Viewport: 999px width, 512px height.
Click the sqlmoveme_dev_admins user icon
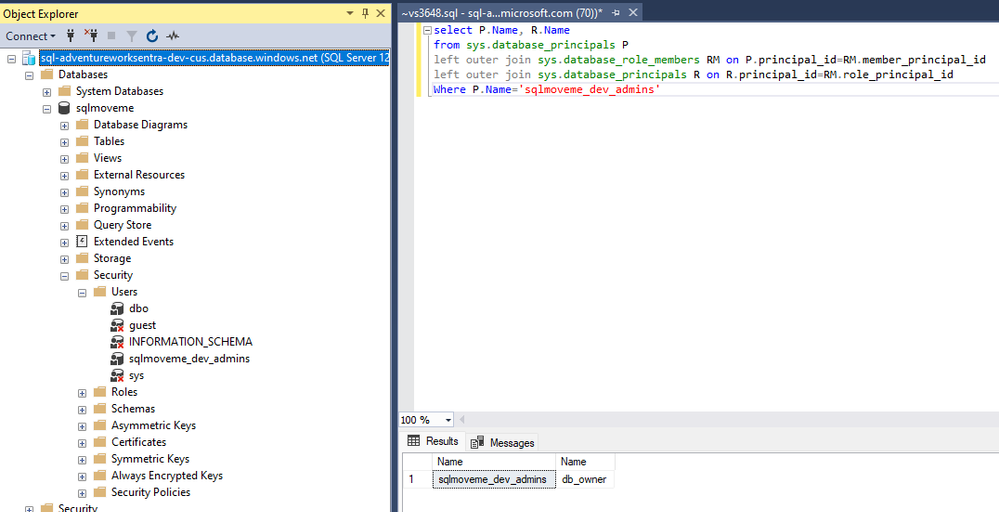point(117,359)
